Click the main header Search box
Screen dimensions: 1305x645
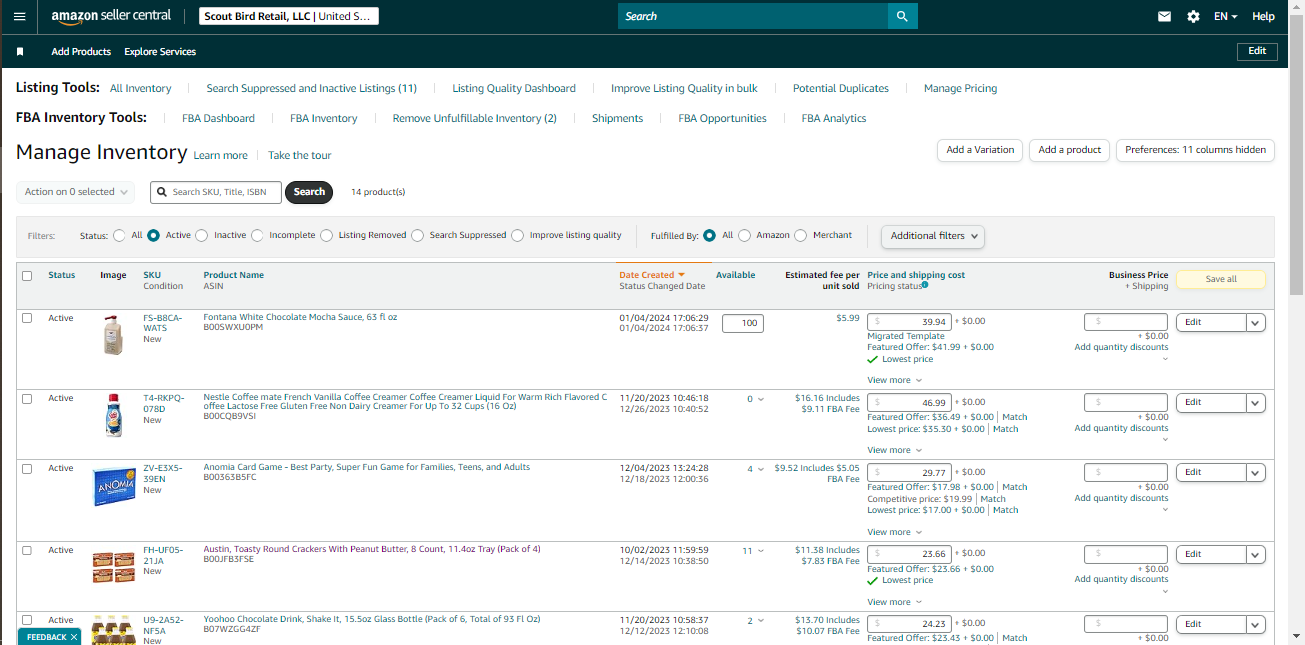pos(752,16)
